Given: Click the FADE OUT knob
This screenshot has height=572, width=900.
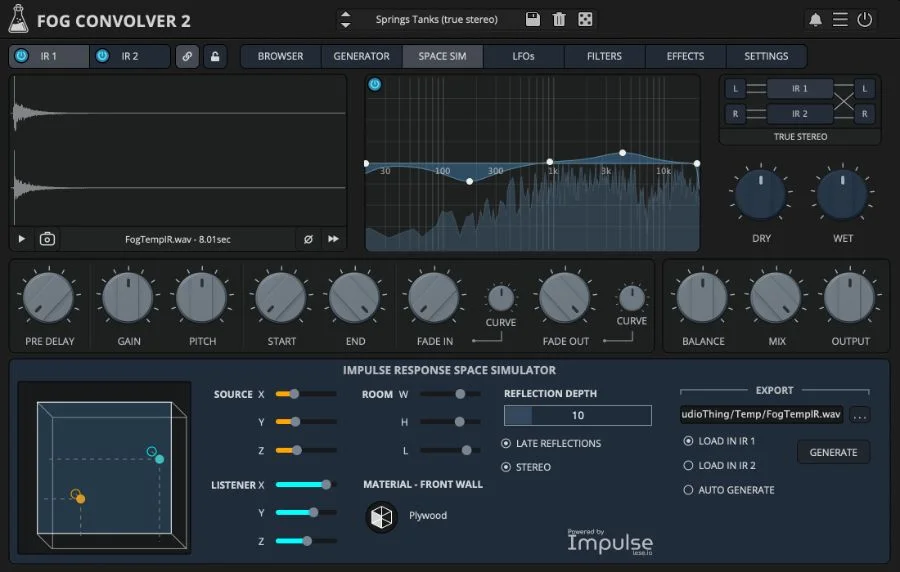Looking at the screenshot, I should pos(565,298).
